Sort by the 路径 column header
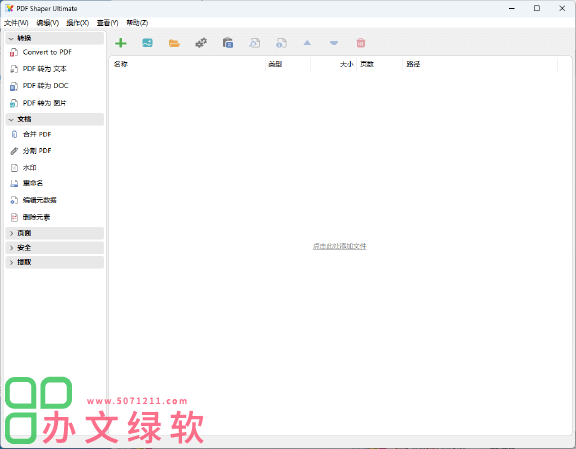Image resolution: width=576 pixels, height=449 pixels. 480,64
